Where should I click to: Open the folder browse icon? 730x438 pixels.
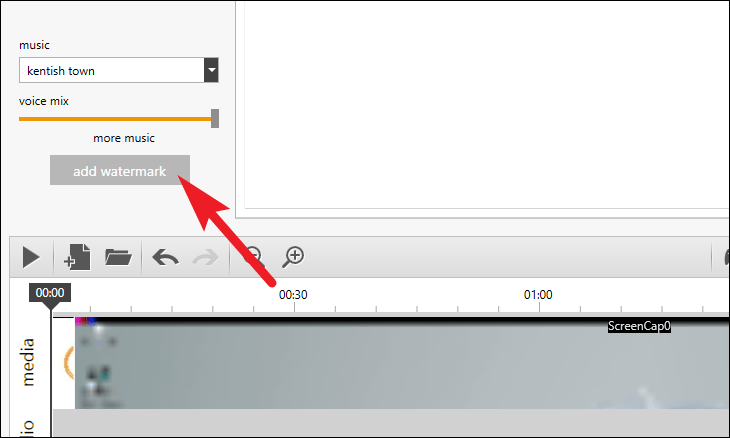pyautogui.click(x=118, y=257)
